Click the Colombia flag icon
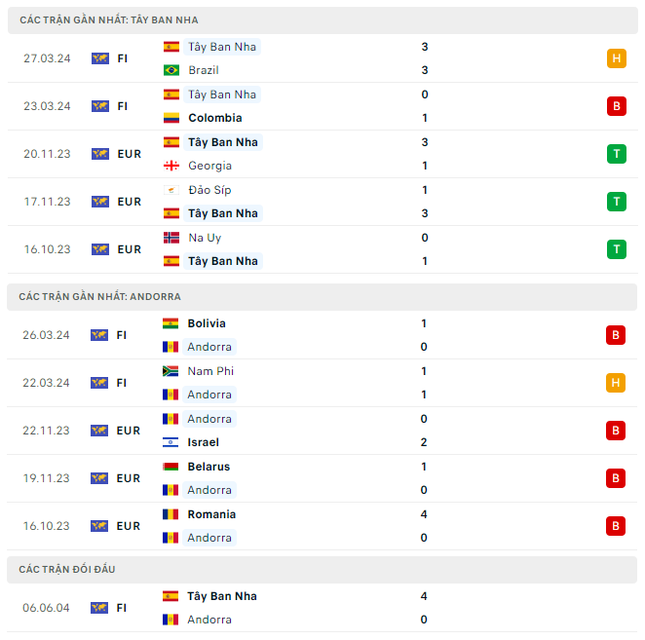The width and height of the screenshot is (645, 640). (171, 118)
